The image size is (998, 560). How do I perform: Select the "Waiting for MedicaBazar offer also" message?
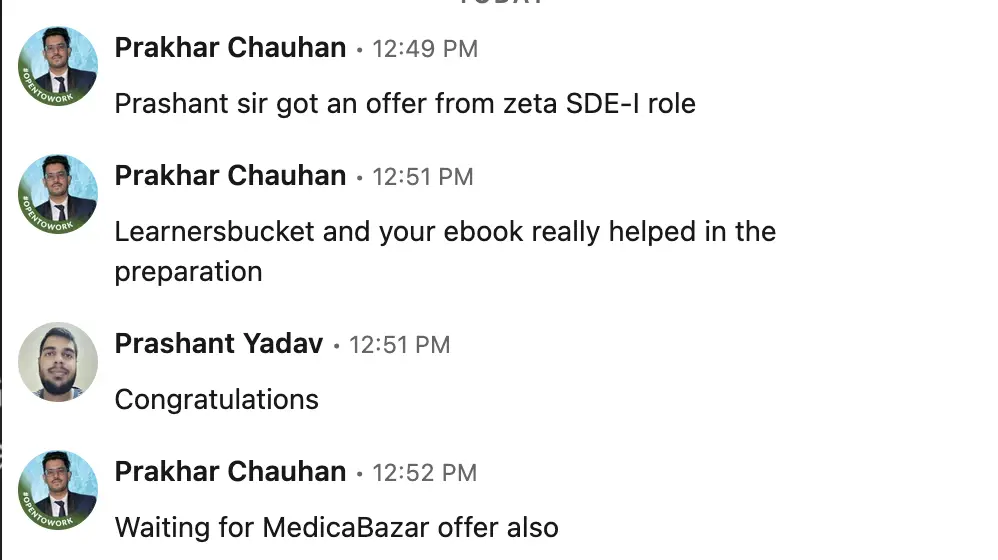[x=336, y=527]
